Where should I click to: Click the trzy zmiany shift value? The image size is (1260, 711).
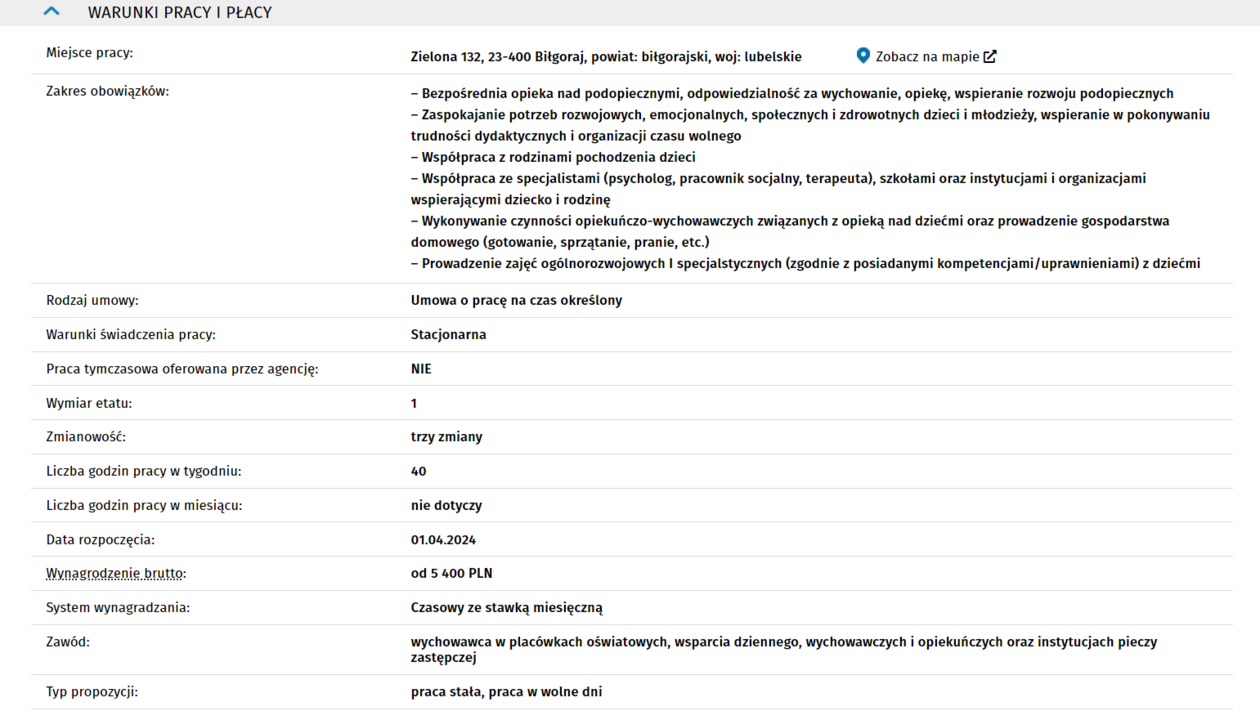point(446,437)
